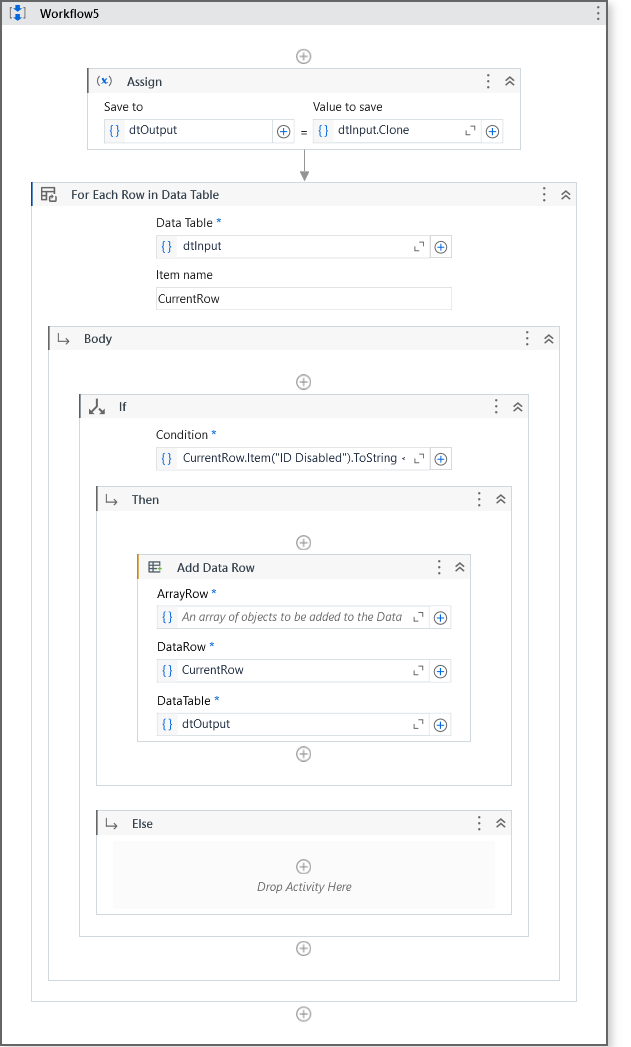Click the {} icon on the If Condition field
This screenshot has height=1047, width=631.
click(167, 458)
